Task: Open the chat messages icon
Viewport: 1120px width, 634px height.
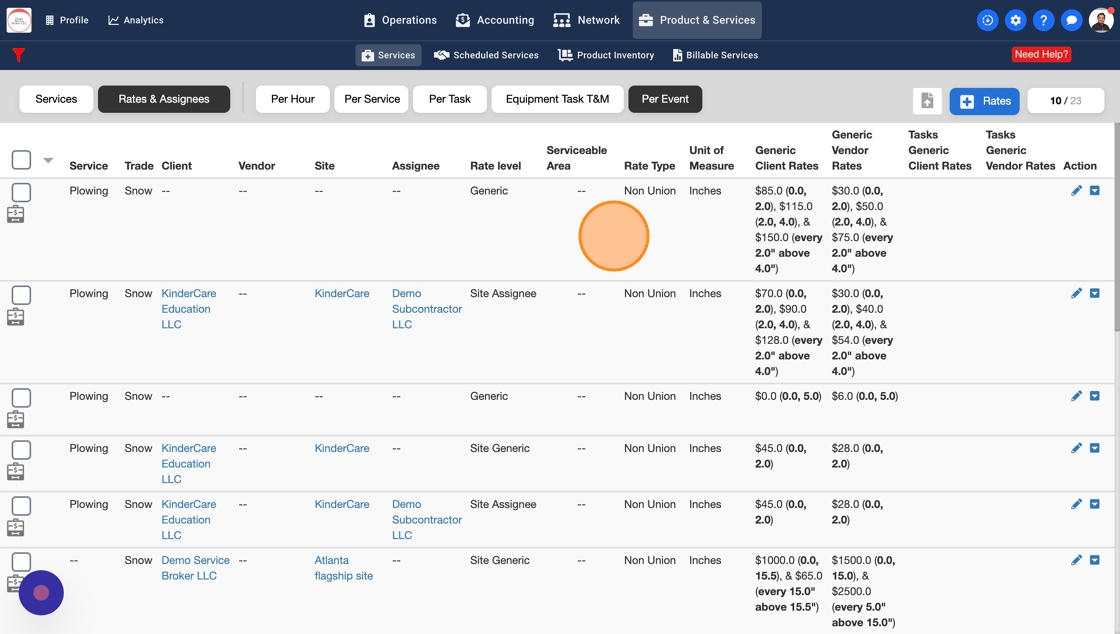Action: [x=1071, y=20]
